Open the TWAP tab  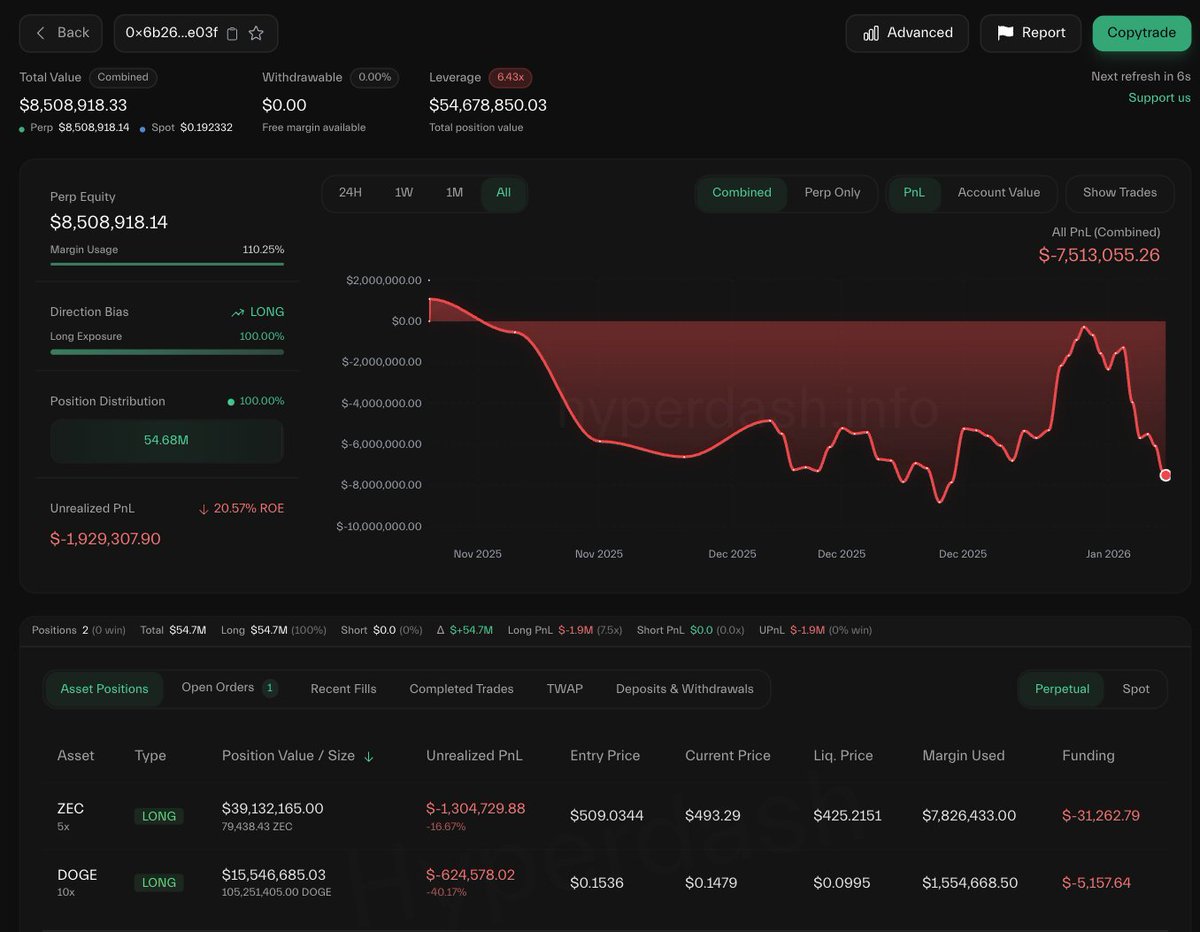click(564, 689)
